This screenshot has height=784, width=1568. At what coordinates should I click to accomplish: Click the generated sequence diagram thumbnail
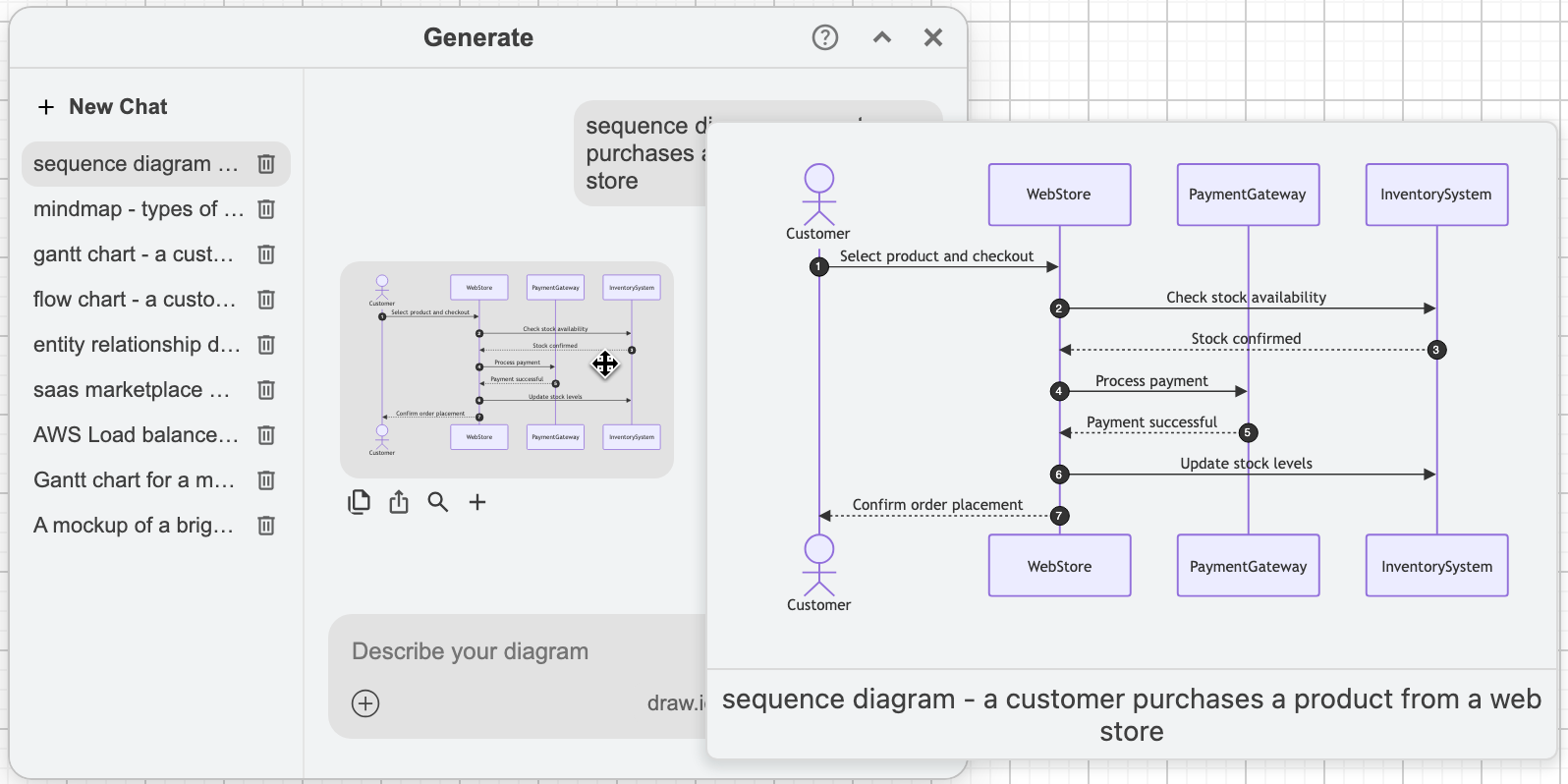[x=507, y=369]
